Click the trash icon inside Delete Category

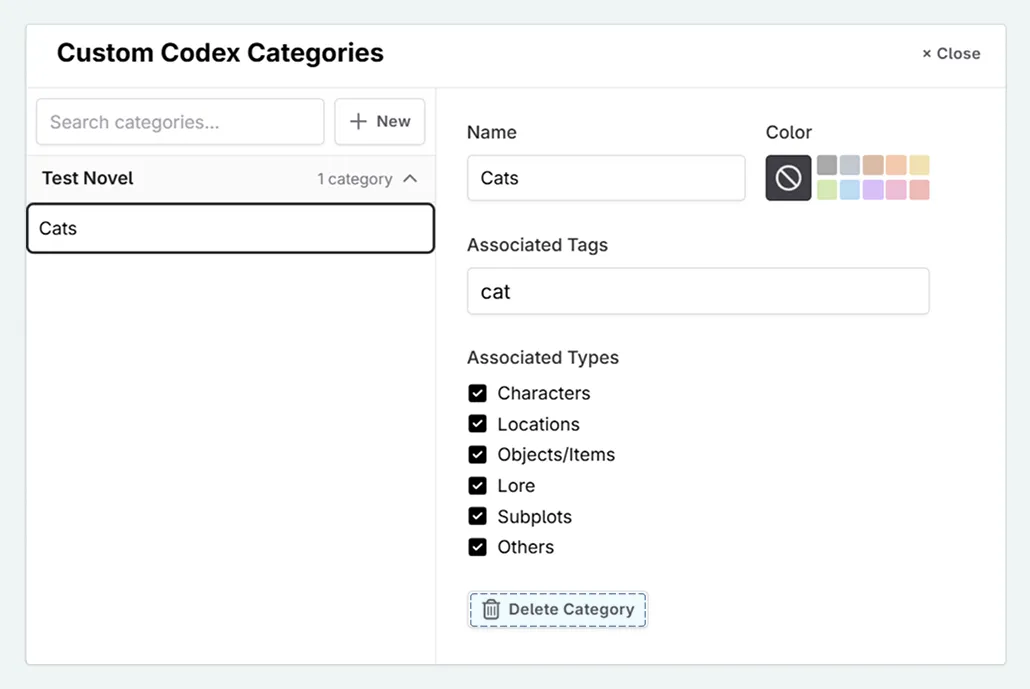(x=491, y=609)
